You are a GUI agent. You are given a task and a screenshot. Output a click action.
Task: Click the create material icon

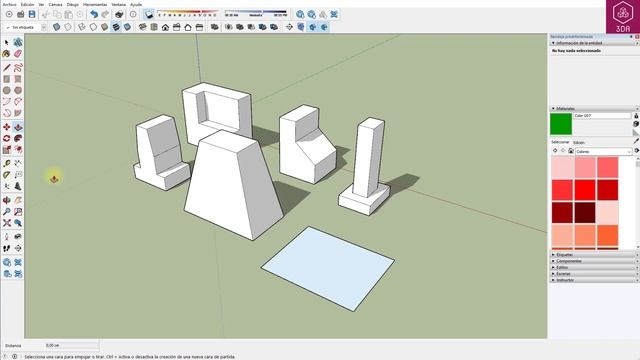pyautogui.click(x=636, y=124)
